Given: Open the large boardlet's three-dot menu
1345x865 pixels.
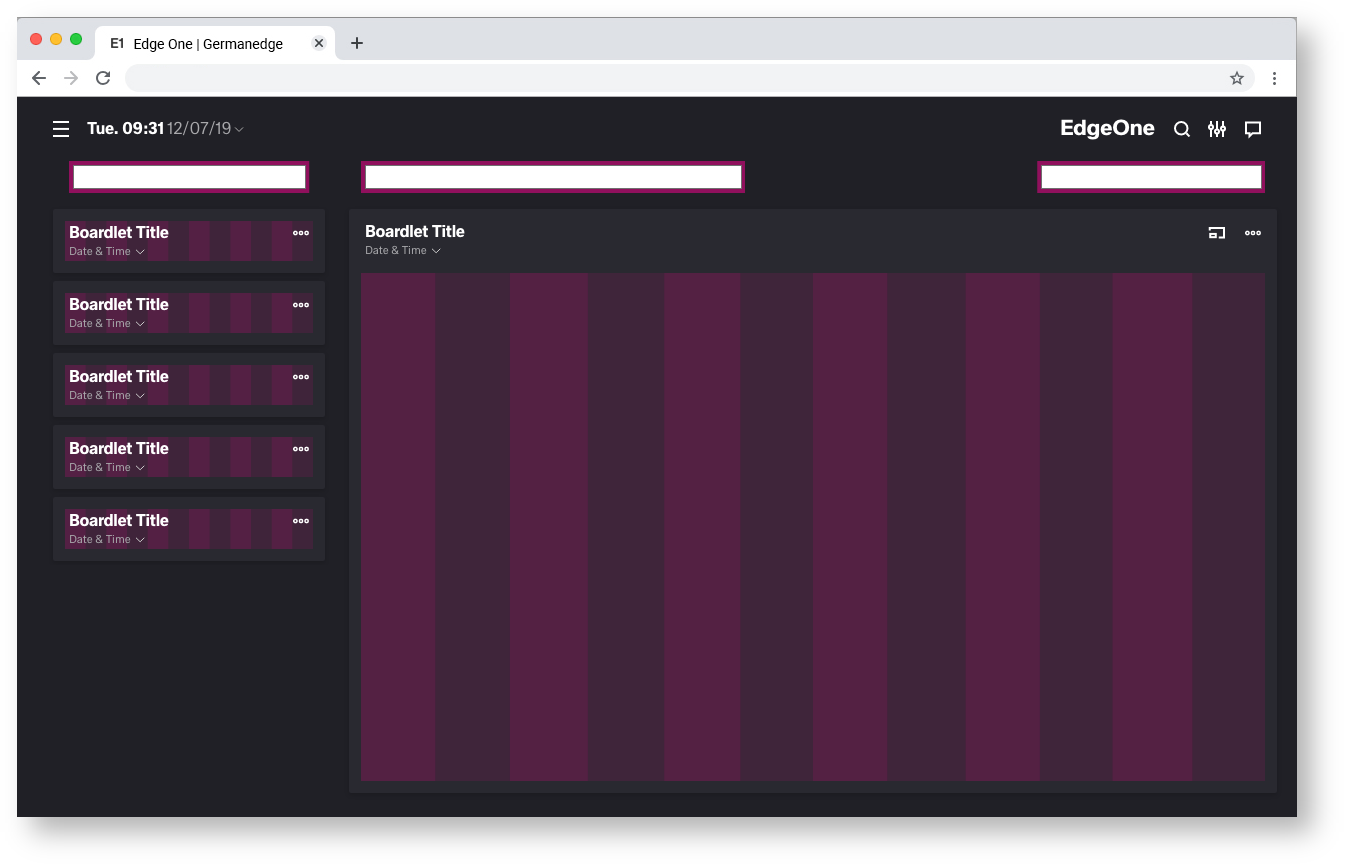Looking at the screenshot, I should click(x=1252, y=233).
